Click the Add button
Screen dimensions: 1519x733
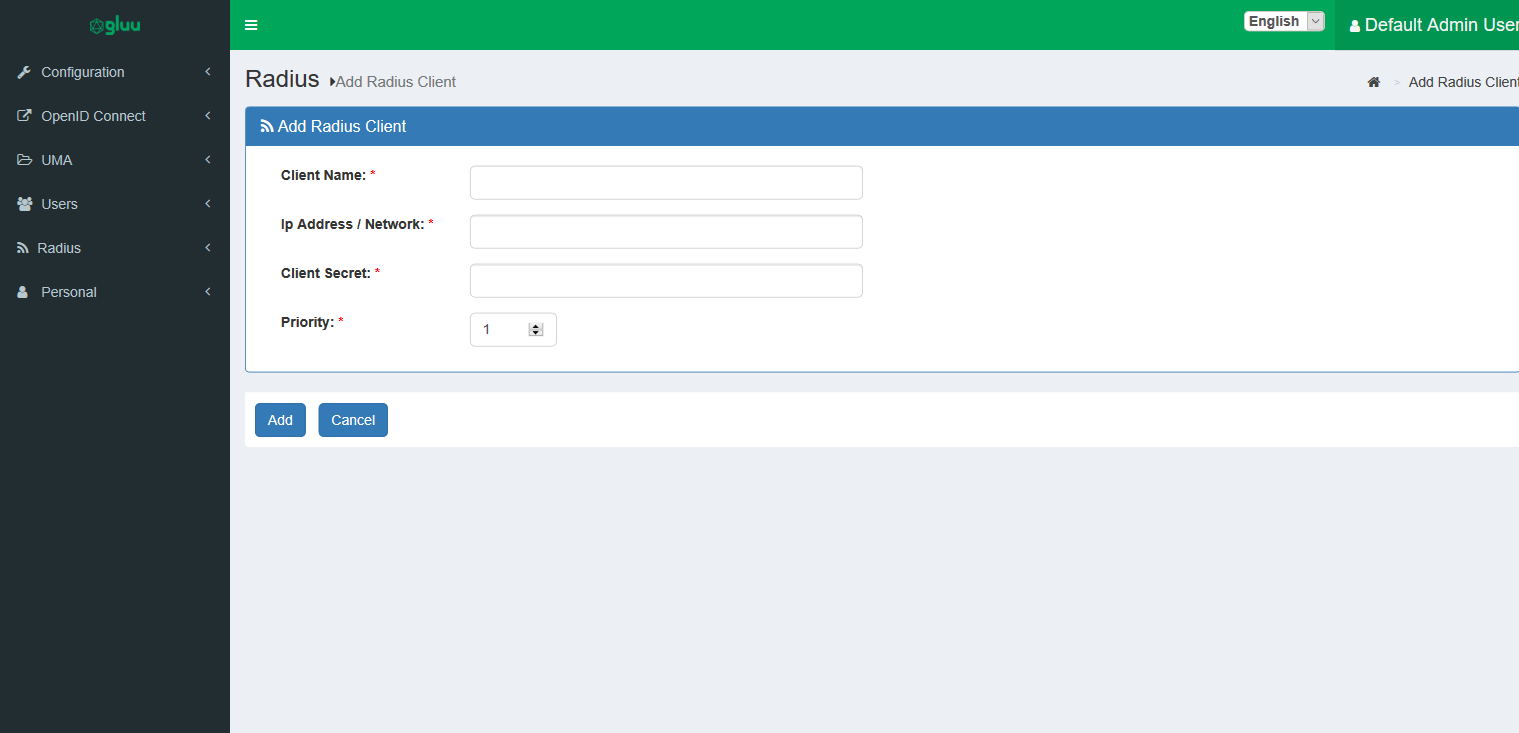(280, 420)
